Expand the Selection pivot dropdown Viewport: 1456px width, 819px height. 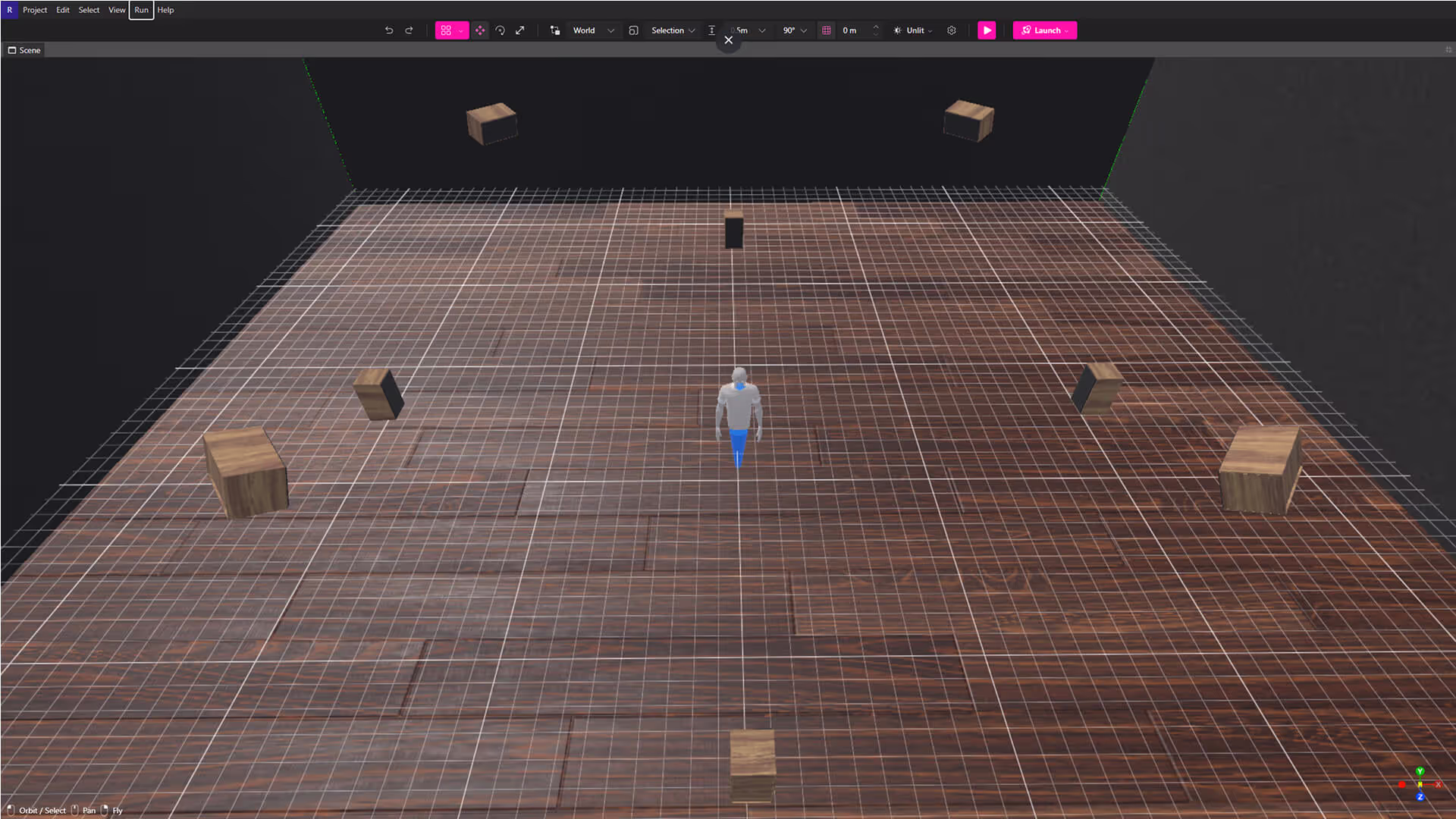click(x=672, y=30)
